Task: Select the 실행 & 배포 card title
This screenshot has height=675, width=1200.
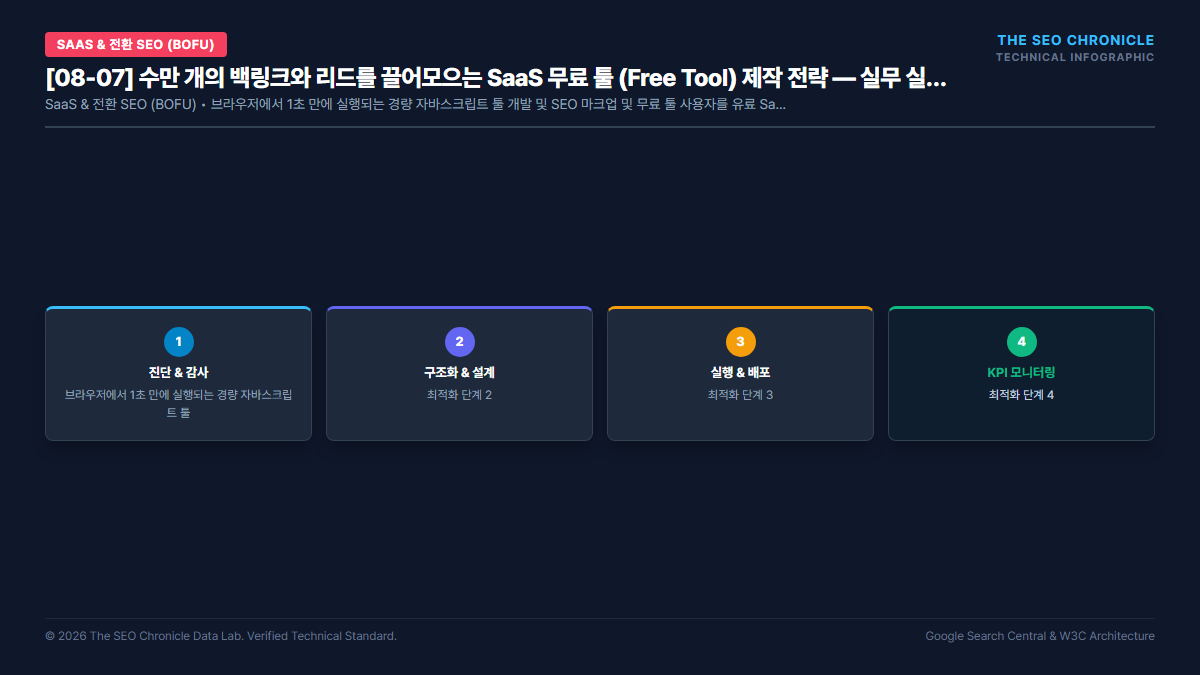Action: (741, 372)
